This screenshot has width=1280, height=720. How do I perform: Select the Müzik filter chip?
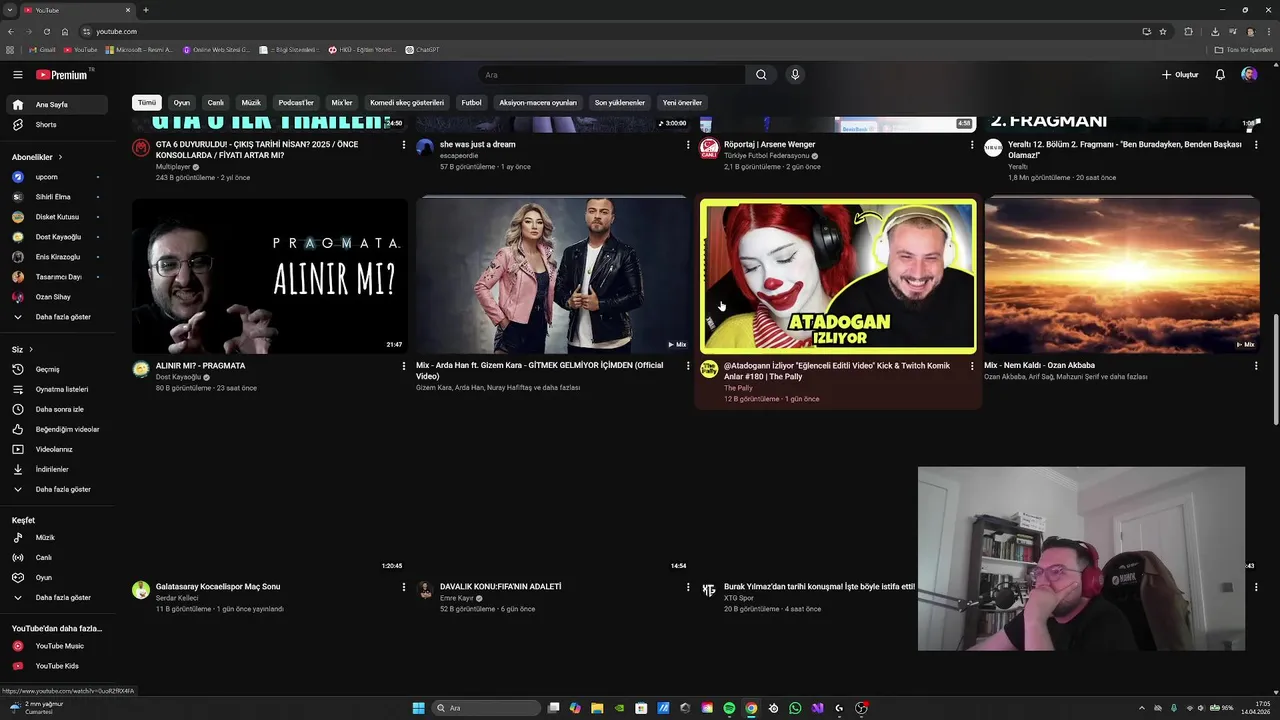251,102
